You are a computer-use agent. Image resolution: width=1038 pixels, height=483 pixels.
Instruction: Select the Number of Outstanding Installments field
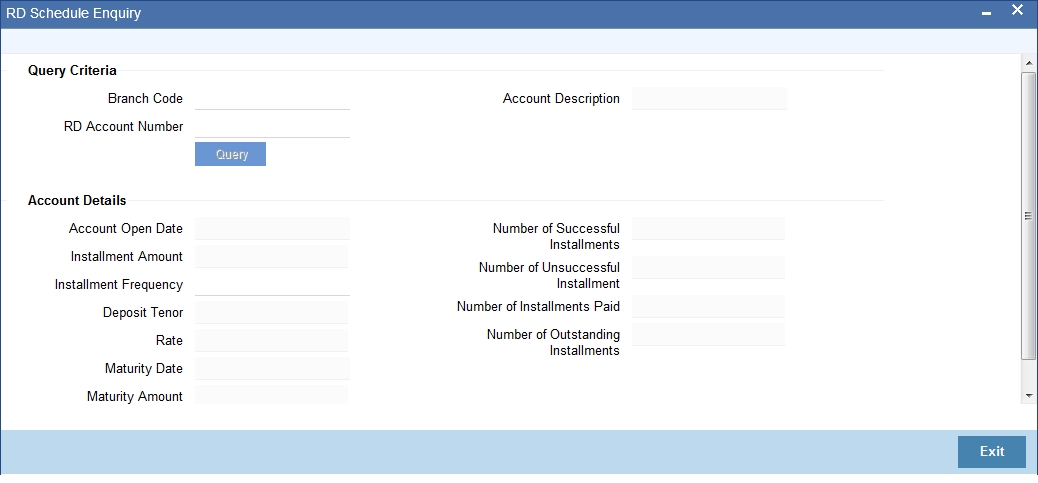pos(708,334)
